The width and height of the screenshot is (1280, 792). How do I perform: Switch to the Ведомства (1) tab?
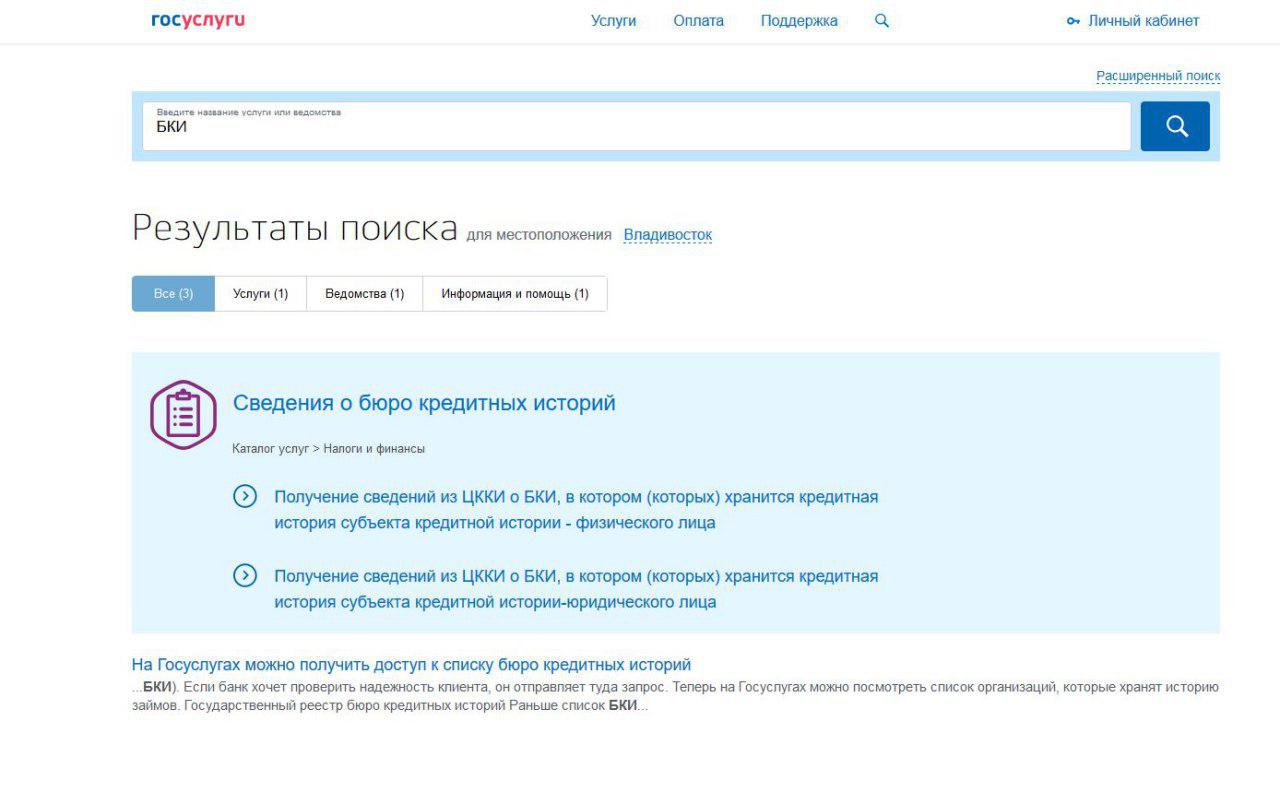tap(364, 294)
